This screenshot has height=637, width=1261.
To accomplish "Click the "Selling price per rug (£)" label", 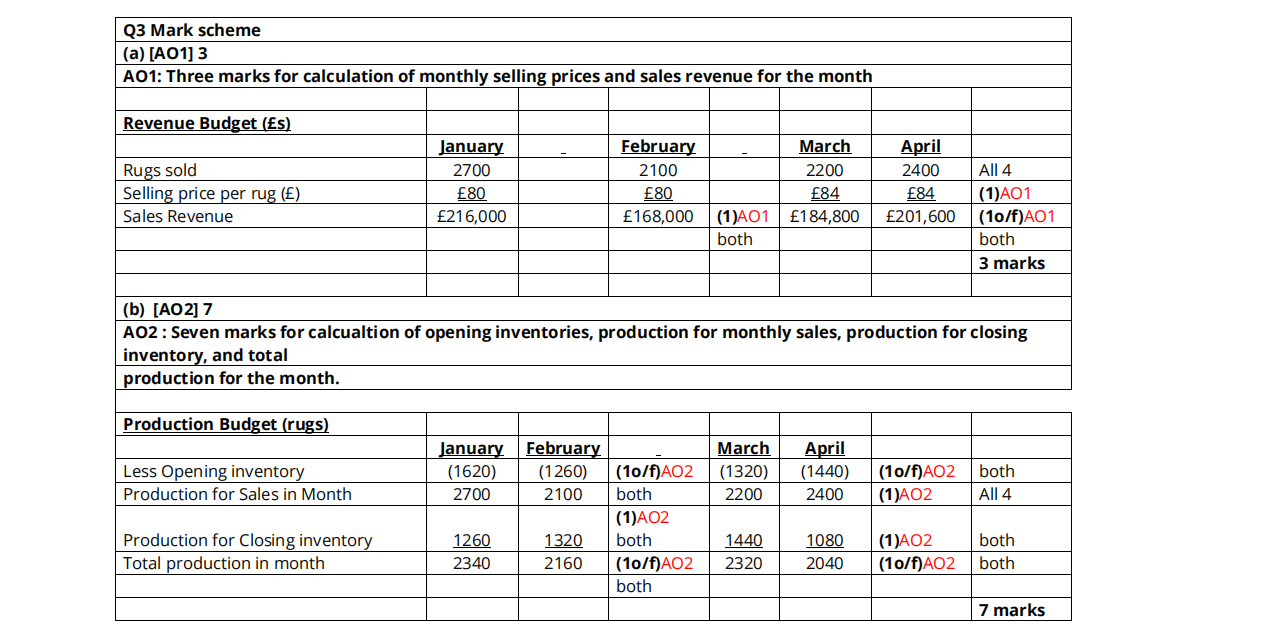I will point(211,193).
